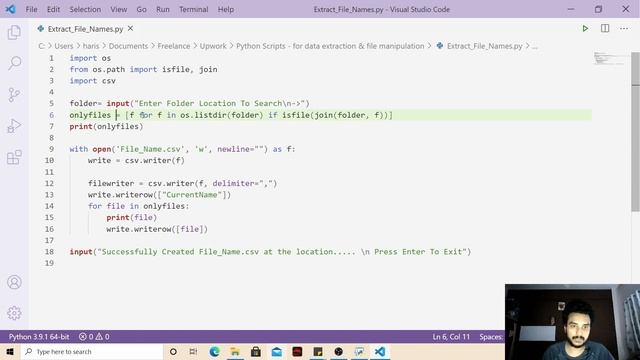The height and width of the screenshot is (360, 640).
Task: Click the editor vertical scrollbar
Action: click(635, 131)
